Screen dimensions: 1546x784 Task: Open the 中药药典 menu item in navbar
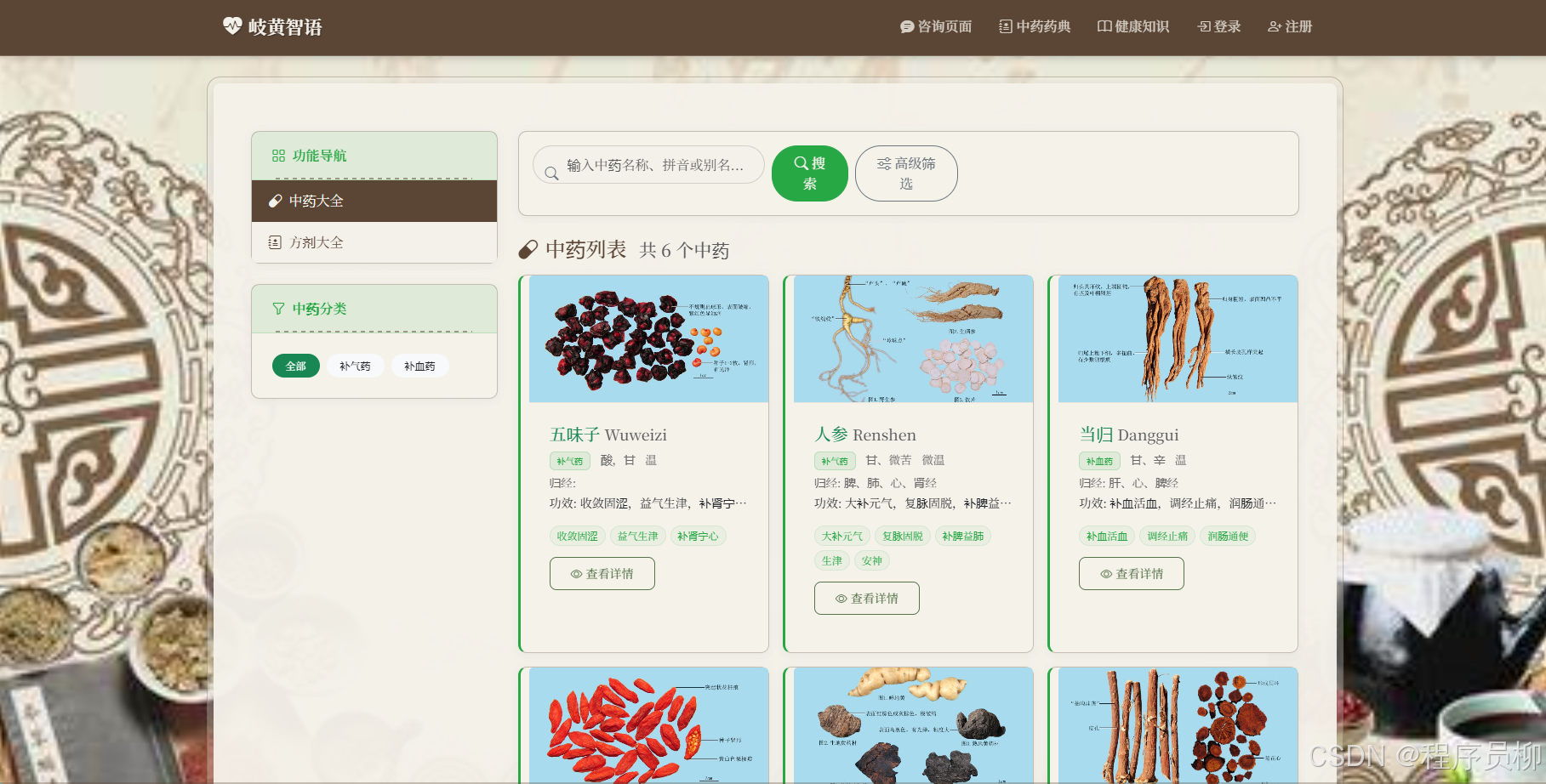[x=1034, y=26]
